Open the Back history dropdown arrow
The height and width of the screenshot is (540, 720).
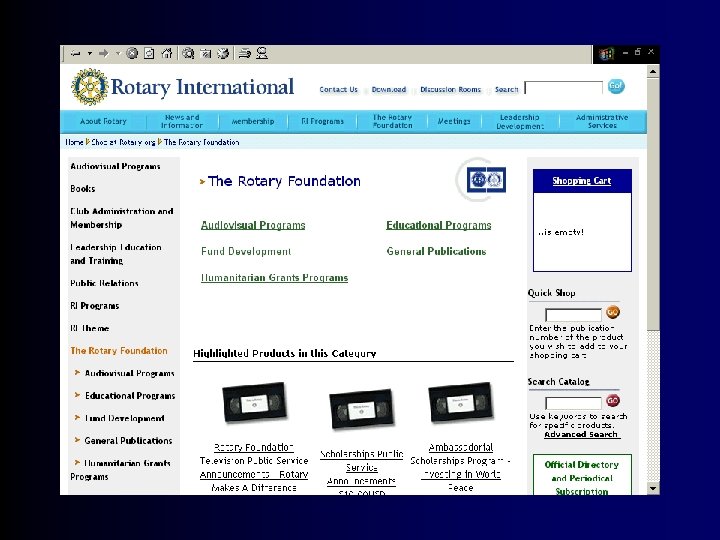click(90, 54)
